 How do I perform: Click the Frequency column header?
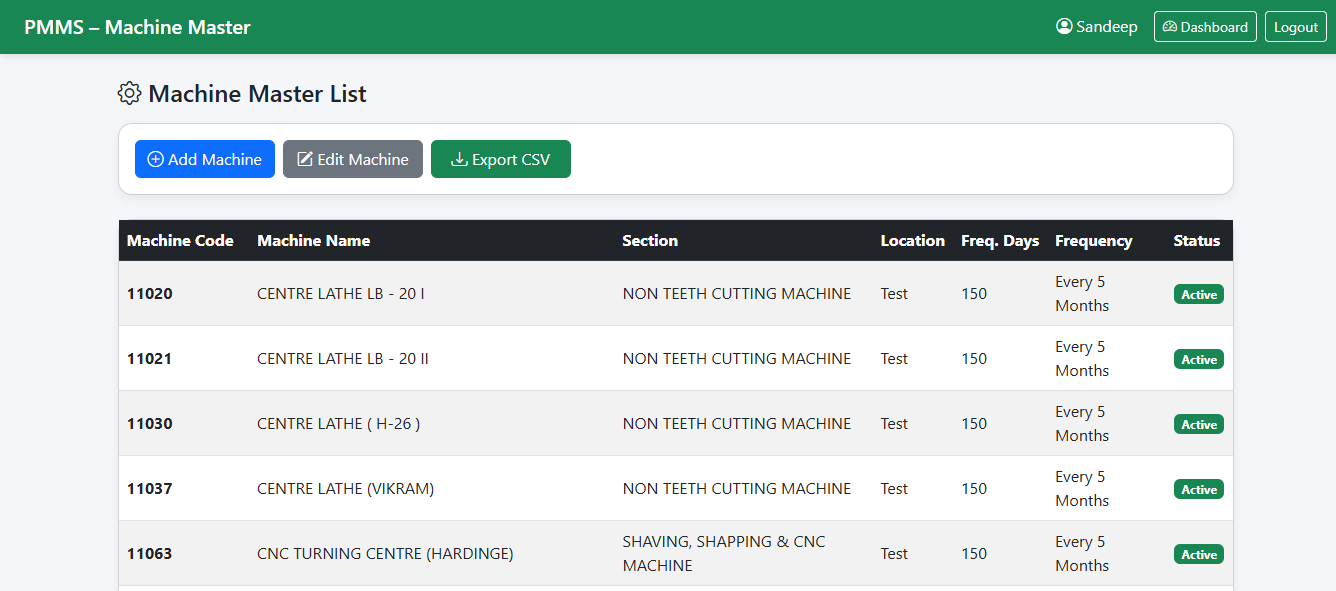point(1093,241)
